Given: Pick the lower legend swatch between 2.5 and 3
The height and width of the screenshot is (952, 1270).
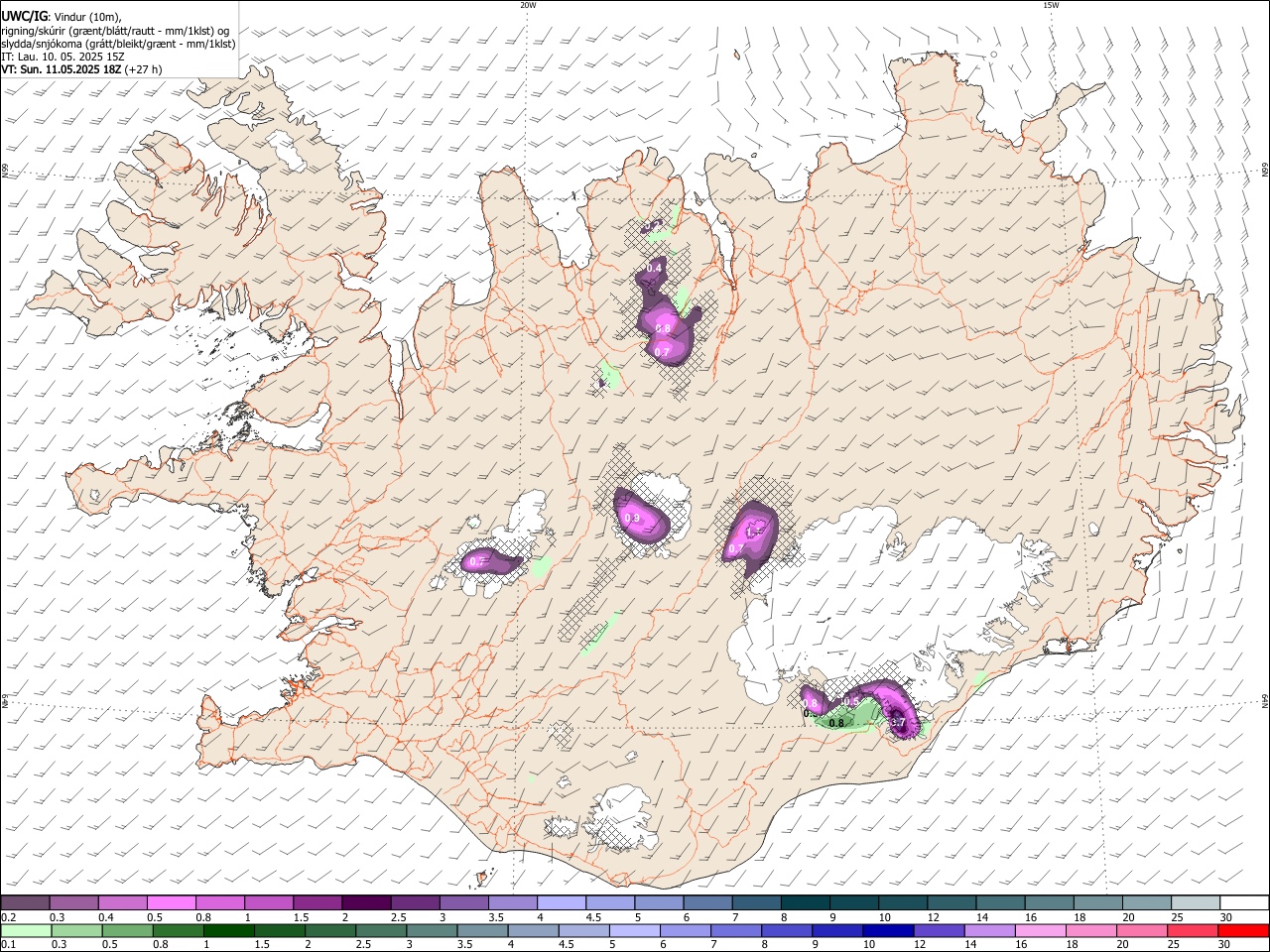Looking at the screenshot, I should pos(380,930).
